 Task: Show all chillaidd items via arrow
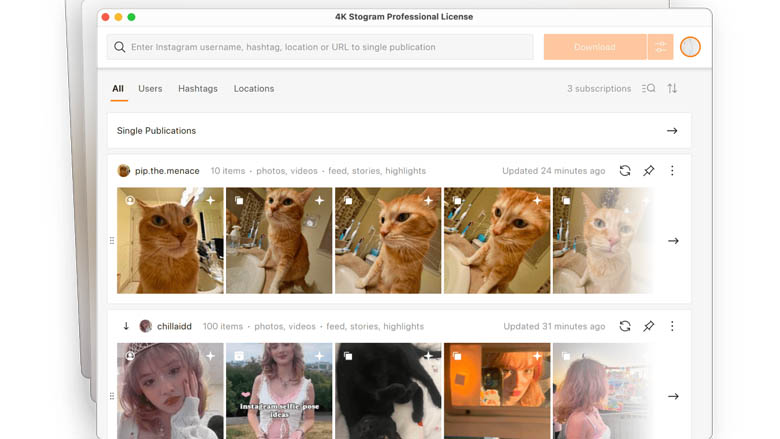tap(673, 396)
